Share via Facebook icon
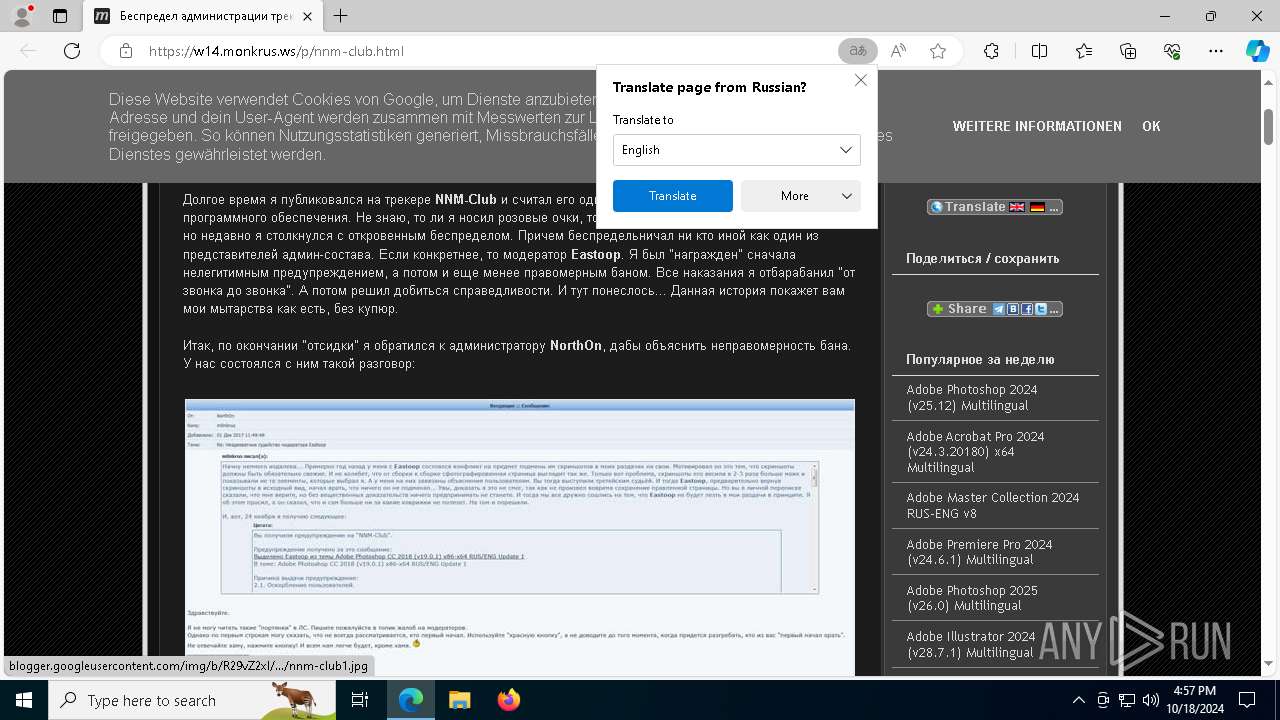1280x720 pixels. pos(1027,309)
